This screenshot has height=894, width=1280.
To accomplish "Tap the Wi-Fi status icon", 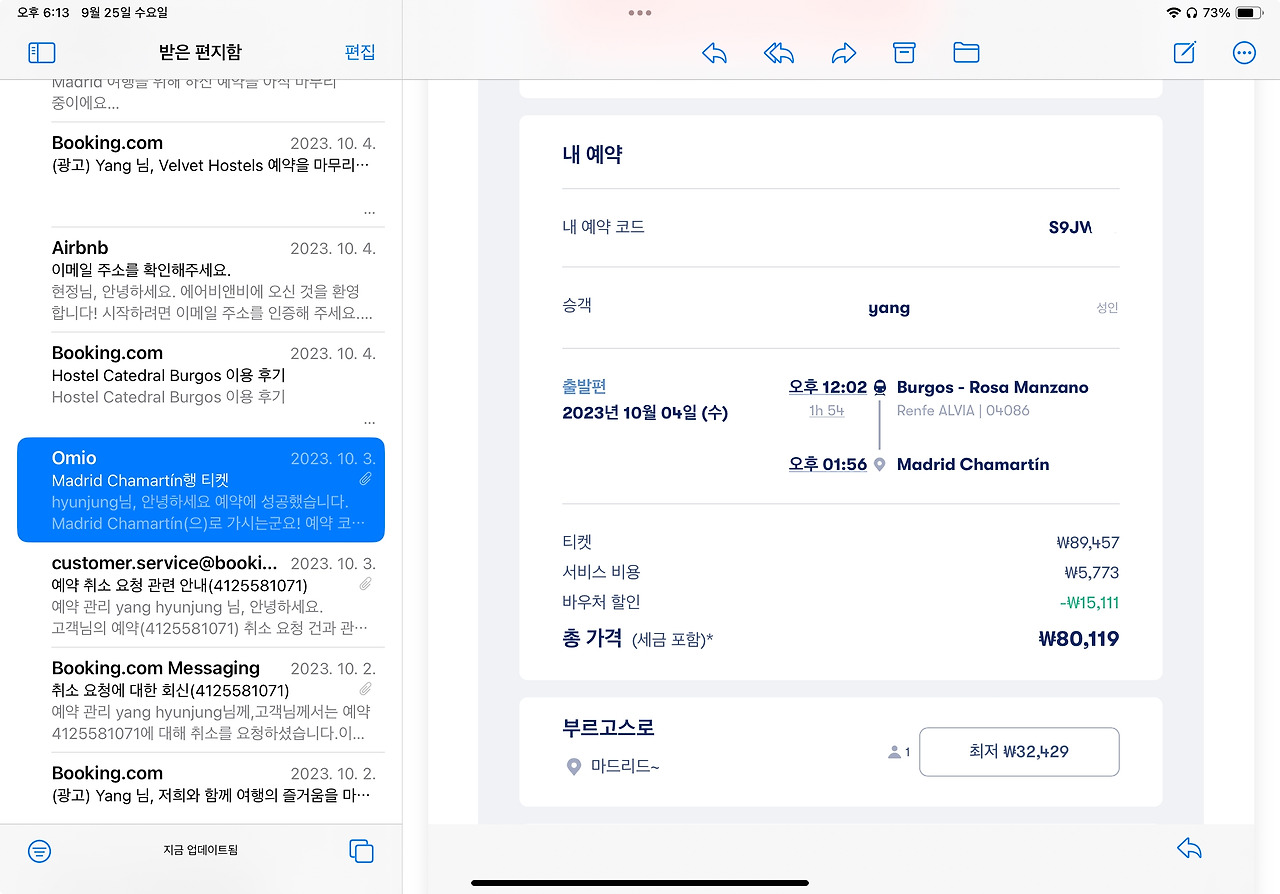I will [x=1173, y=13].
